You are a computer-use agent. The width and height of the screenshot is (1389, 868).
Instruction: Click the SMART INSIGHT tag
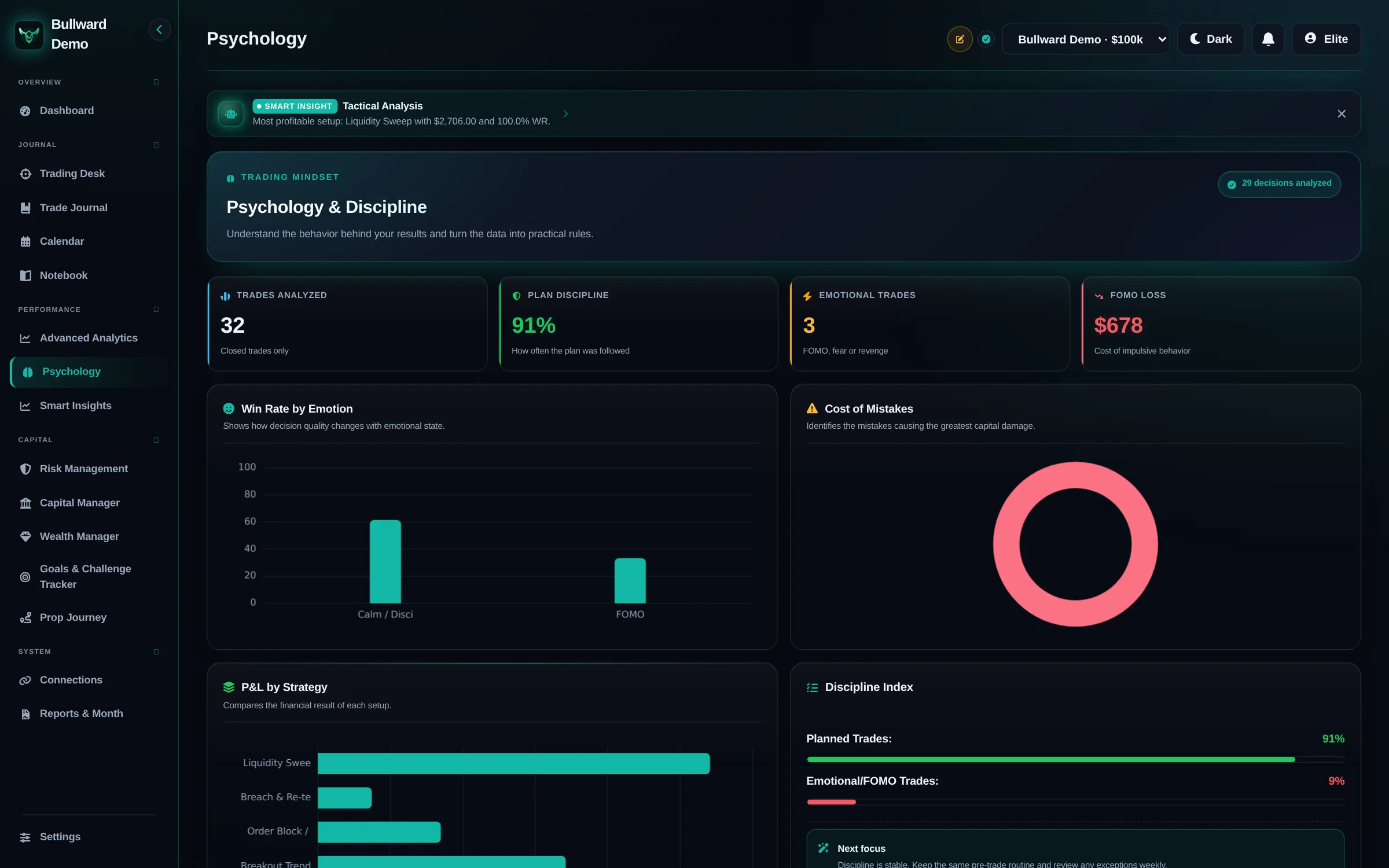(x=295, y=106)
